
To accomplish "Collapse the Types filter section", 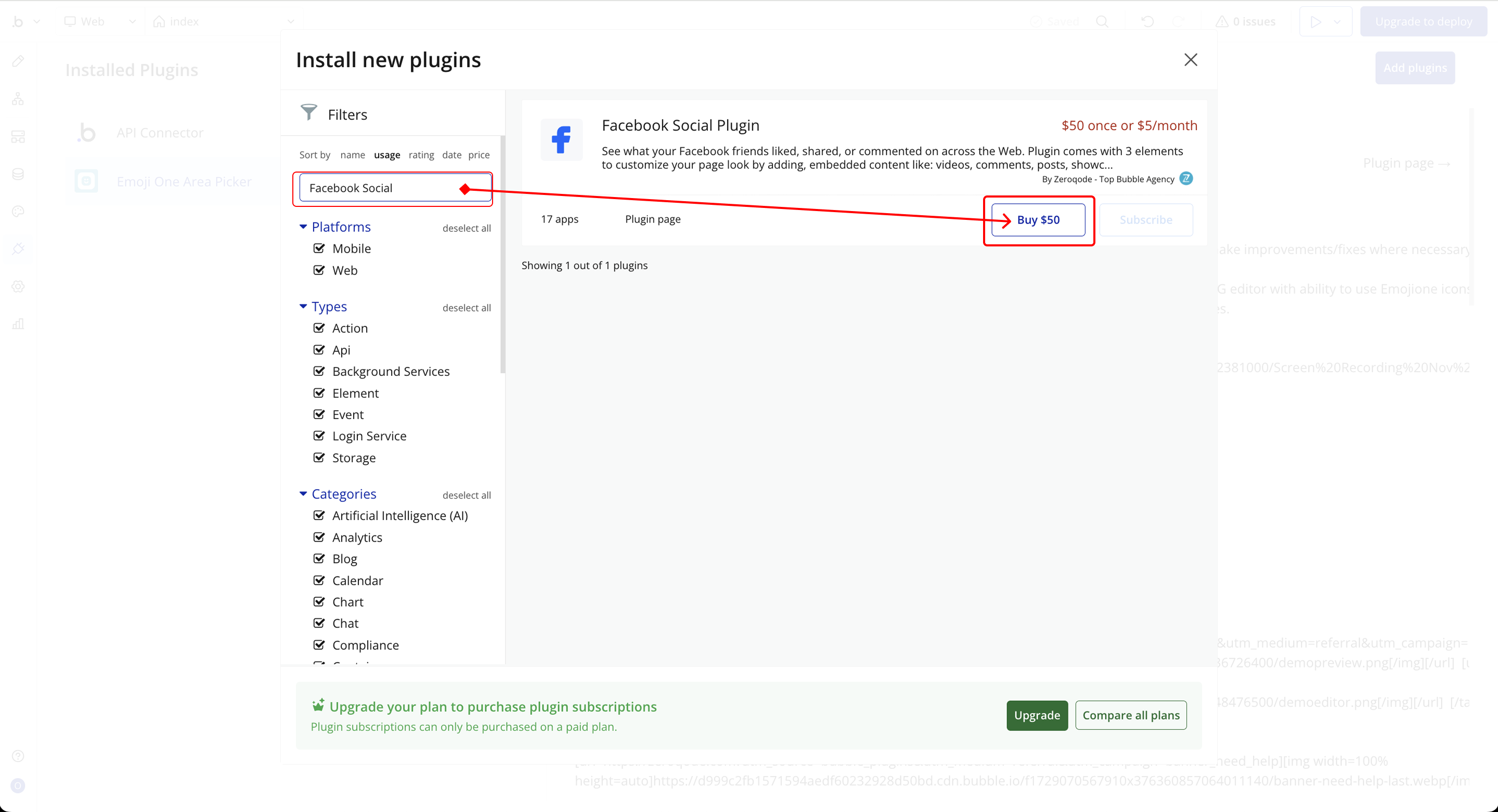I will (x=303, y=306).
